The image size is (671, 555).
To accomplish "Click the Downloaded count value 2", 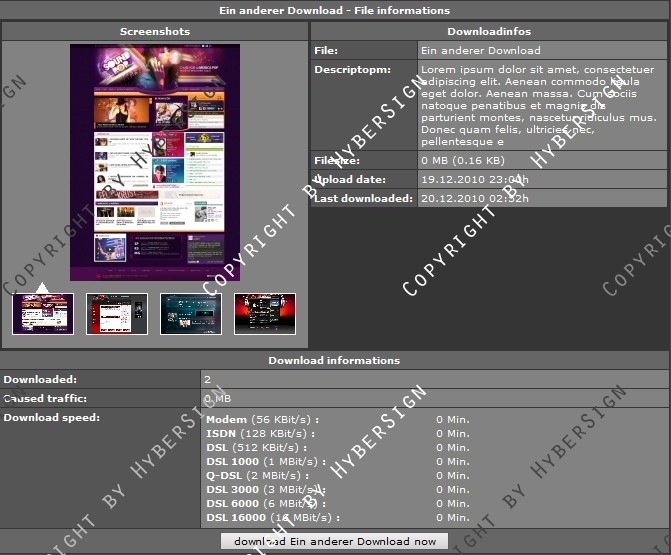I will tap(208, 380).
